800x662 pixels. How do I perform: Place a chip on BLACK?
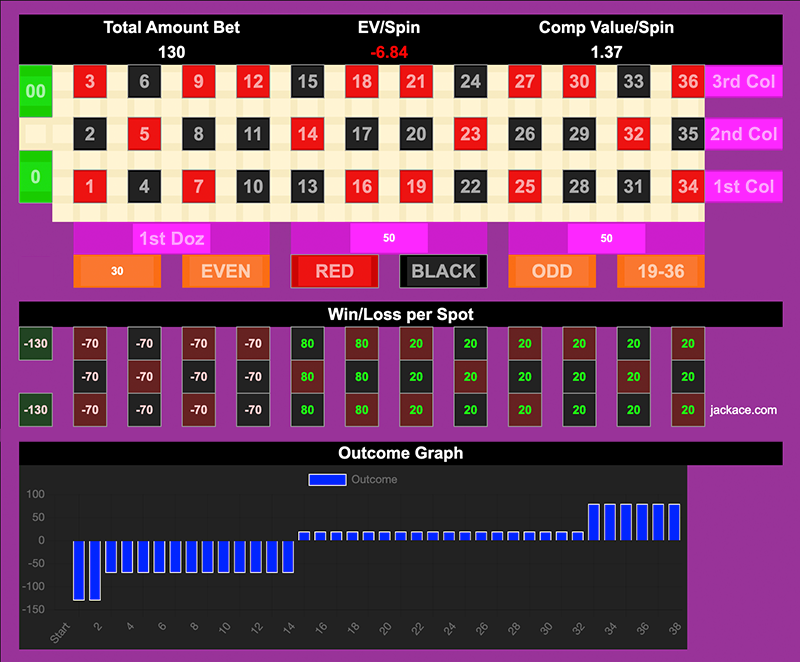tap(443, 271)
